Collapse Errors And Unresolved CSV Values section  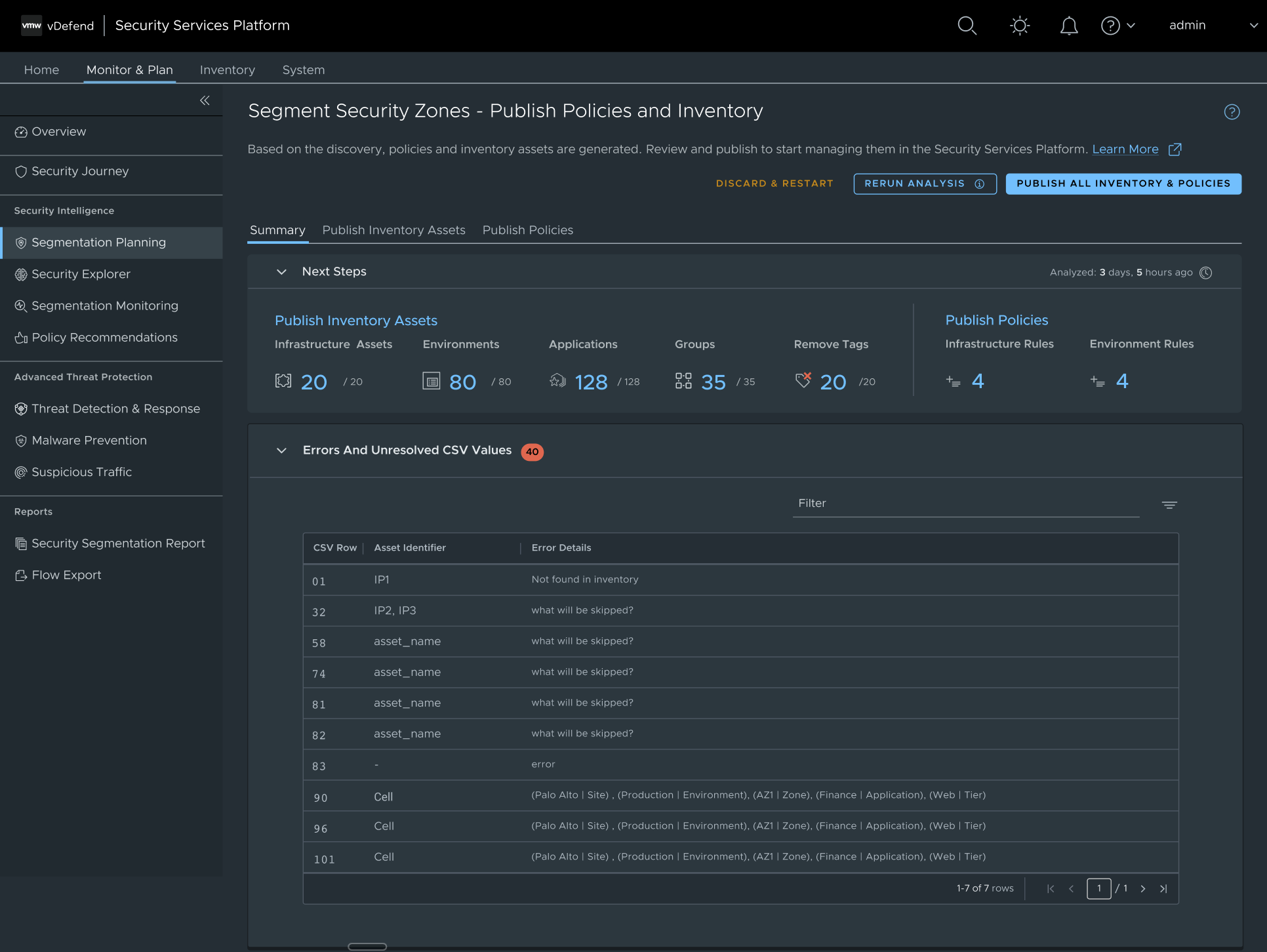(x=281, y=450)
